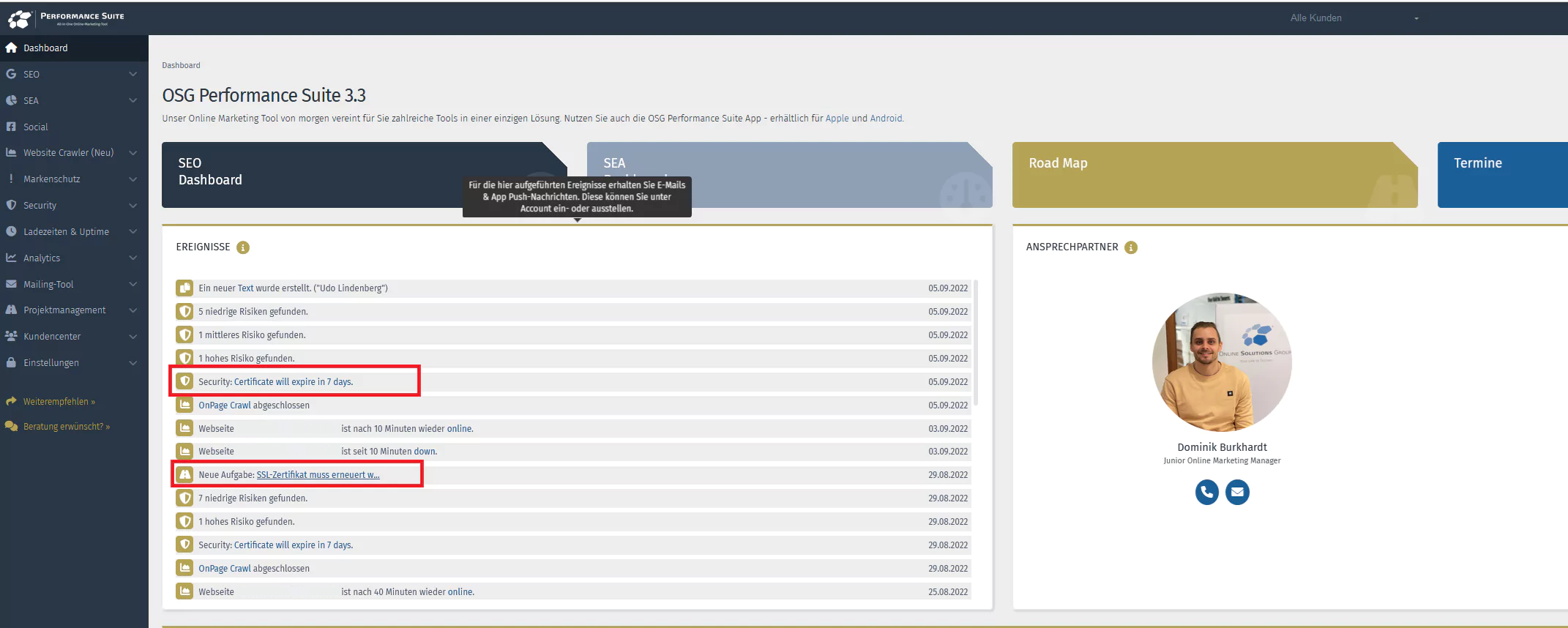Click the Ladezeiten & Uptime clock icon

coord(11,231)
